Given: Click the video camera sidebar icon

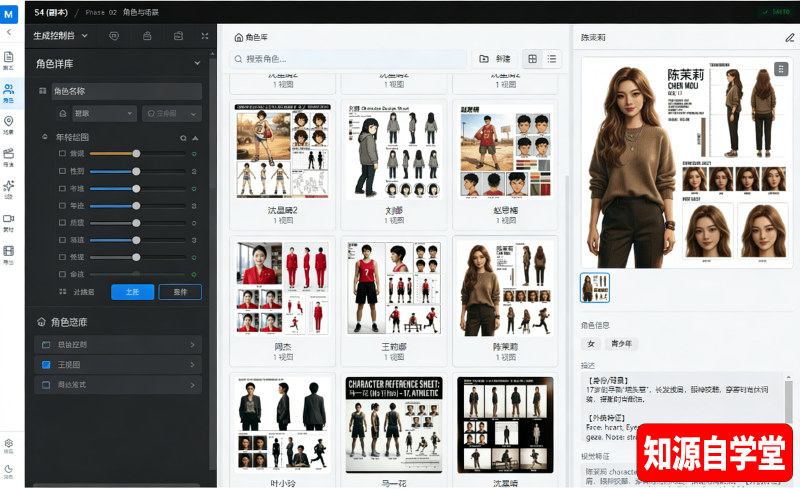Looking at the screenshot, I should click(9, 220).
